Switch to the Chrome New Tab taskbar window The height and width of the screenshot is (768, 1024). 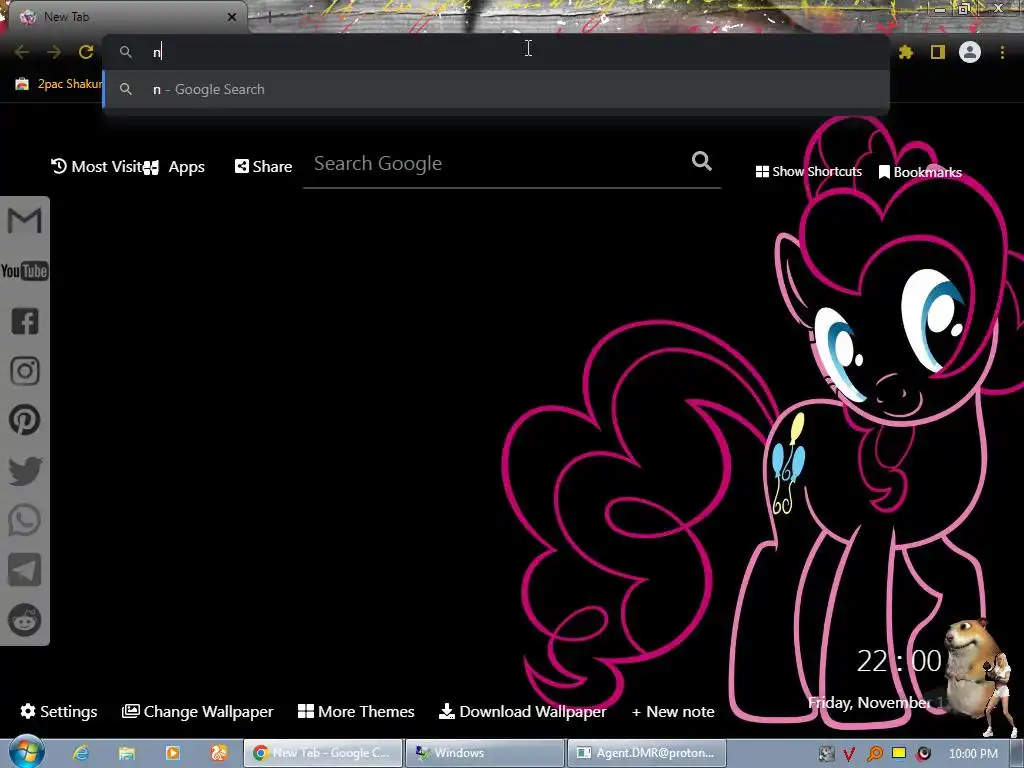[323, 753]
